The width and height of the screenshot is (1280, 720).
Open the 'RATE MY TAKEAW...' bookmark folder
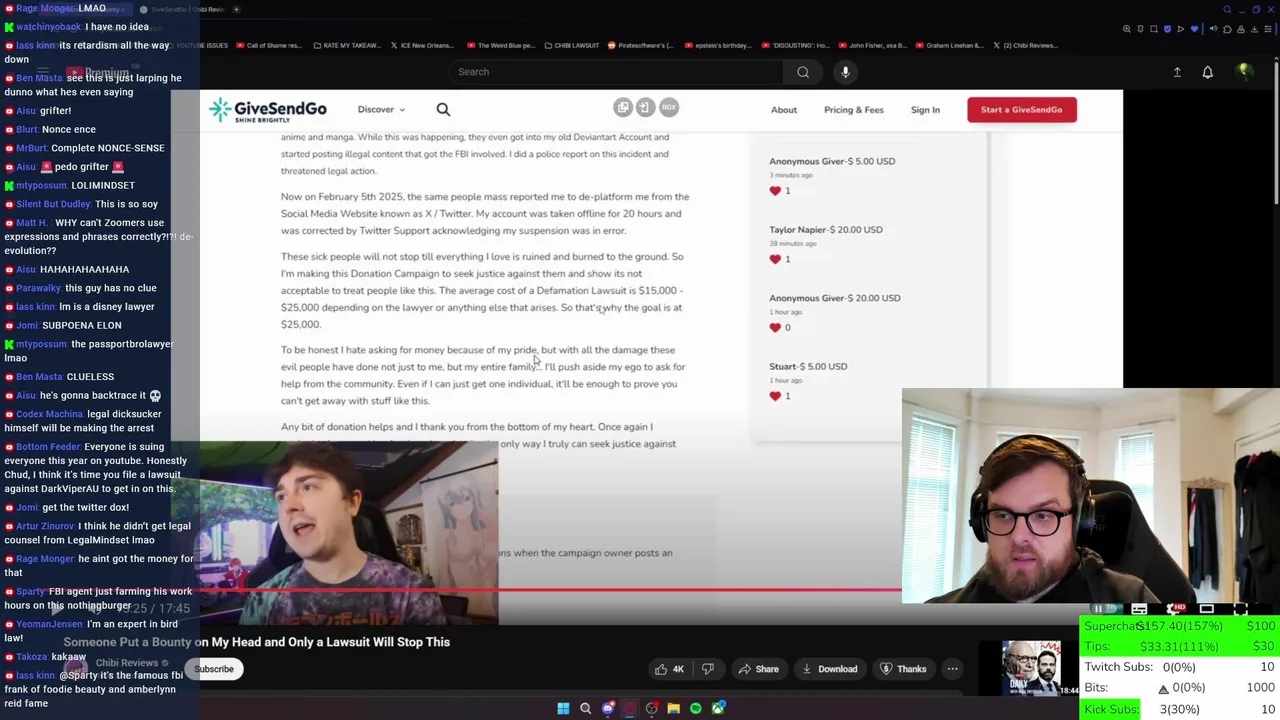point(349,45)
